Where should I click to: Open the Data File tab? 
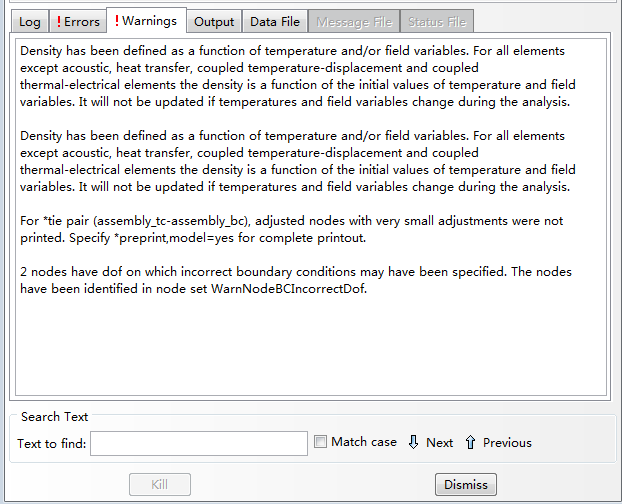pyautogui.click(x=275, y=22)
